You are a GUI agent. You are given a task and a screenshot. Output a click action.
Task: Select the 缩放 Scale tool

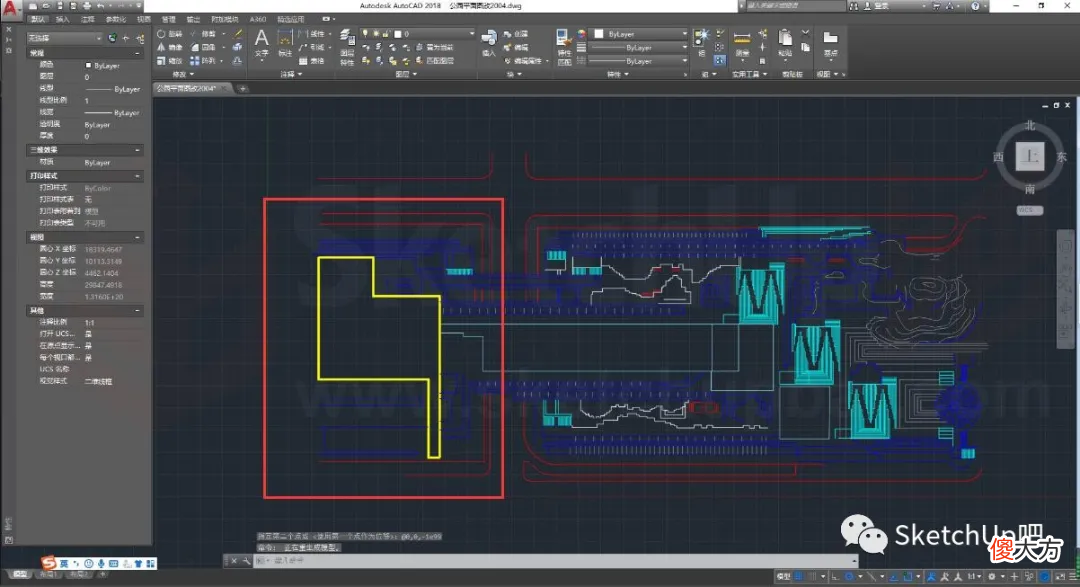(x=170, y=61)
